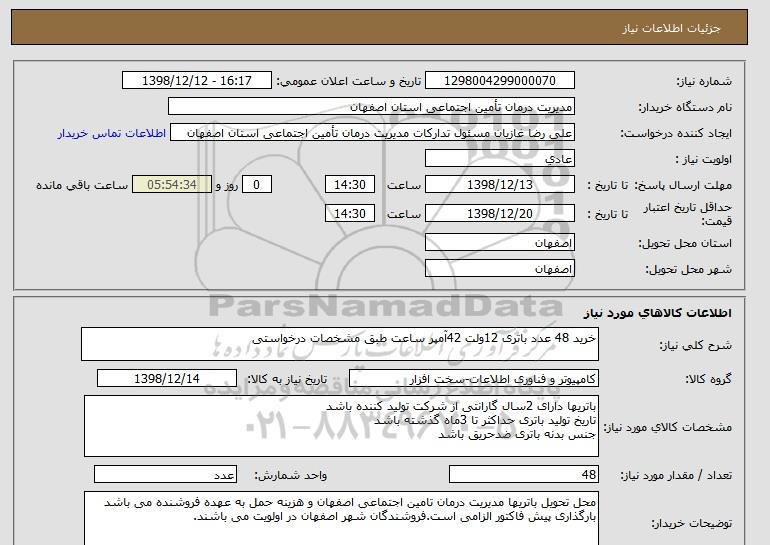Viewport: 770px width, 545px height.
Task: Click the استان محل تحویل label
Action: click(685, 243)
